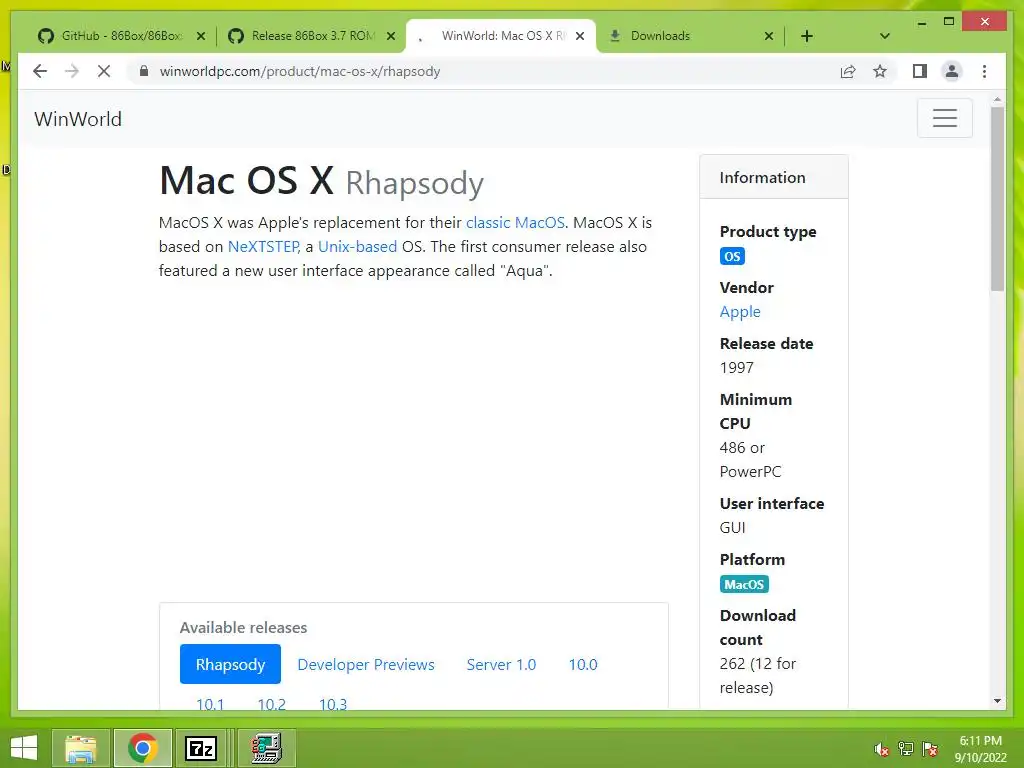Open the tab search dropdown
Viewport: 1024px width, 768px height.
885,36
